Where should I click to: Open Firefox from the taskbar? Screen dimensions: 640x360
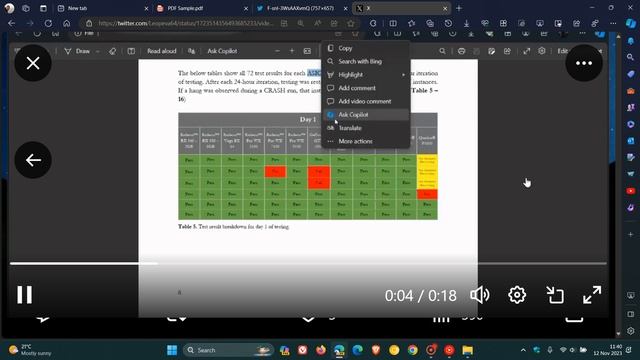click(321, 350)
